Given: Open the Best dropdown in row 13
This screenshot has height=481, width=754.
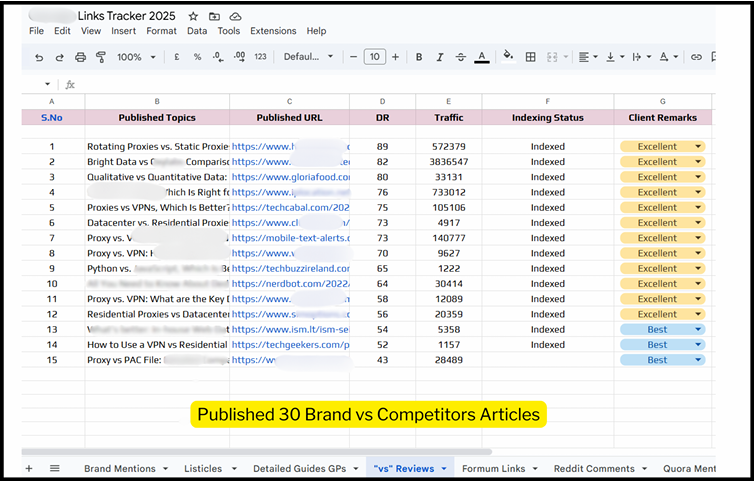Looking at the screenshot, I should point(663,329).
